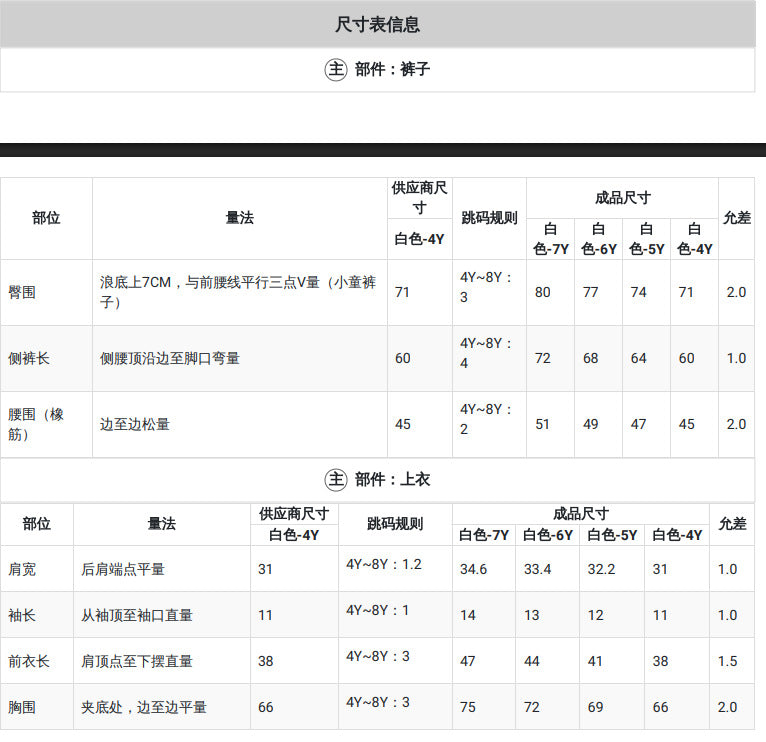Screen dimensions: 766x742
Task: Select 袖长 value 14 for 白色-7Y
Action: 468,615
